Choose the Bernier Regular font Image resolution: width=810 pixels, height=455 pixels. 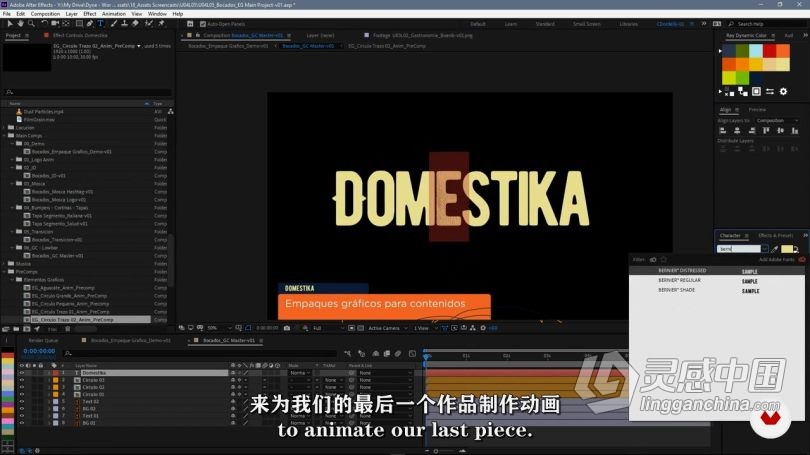(679, 280)
